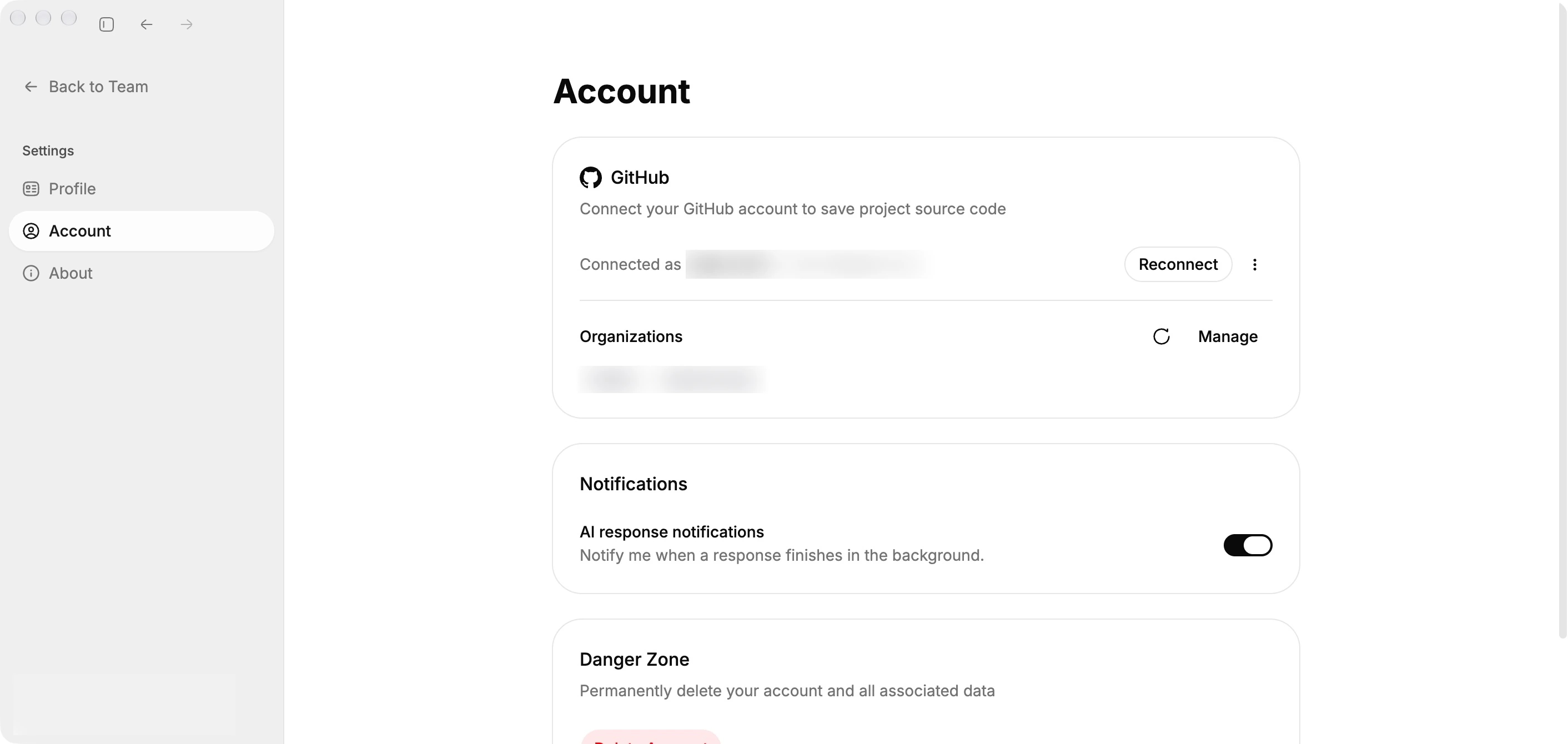Go back using the left arrow
This screenshot has width=1568, height=744.
coord(146,24)
